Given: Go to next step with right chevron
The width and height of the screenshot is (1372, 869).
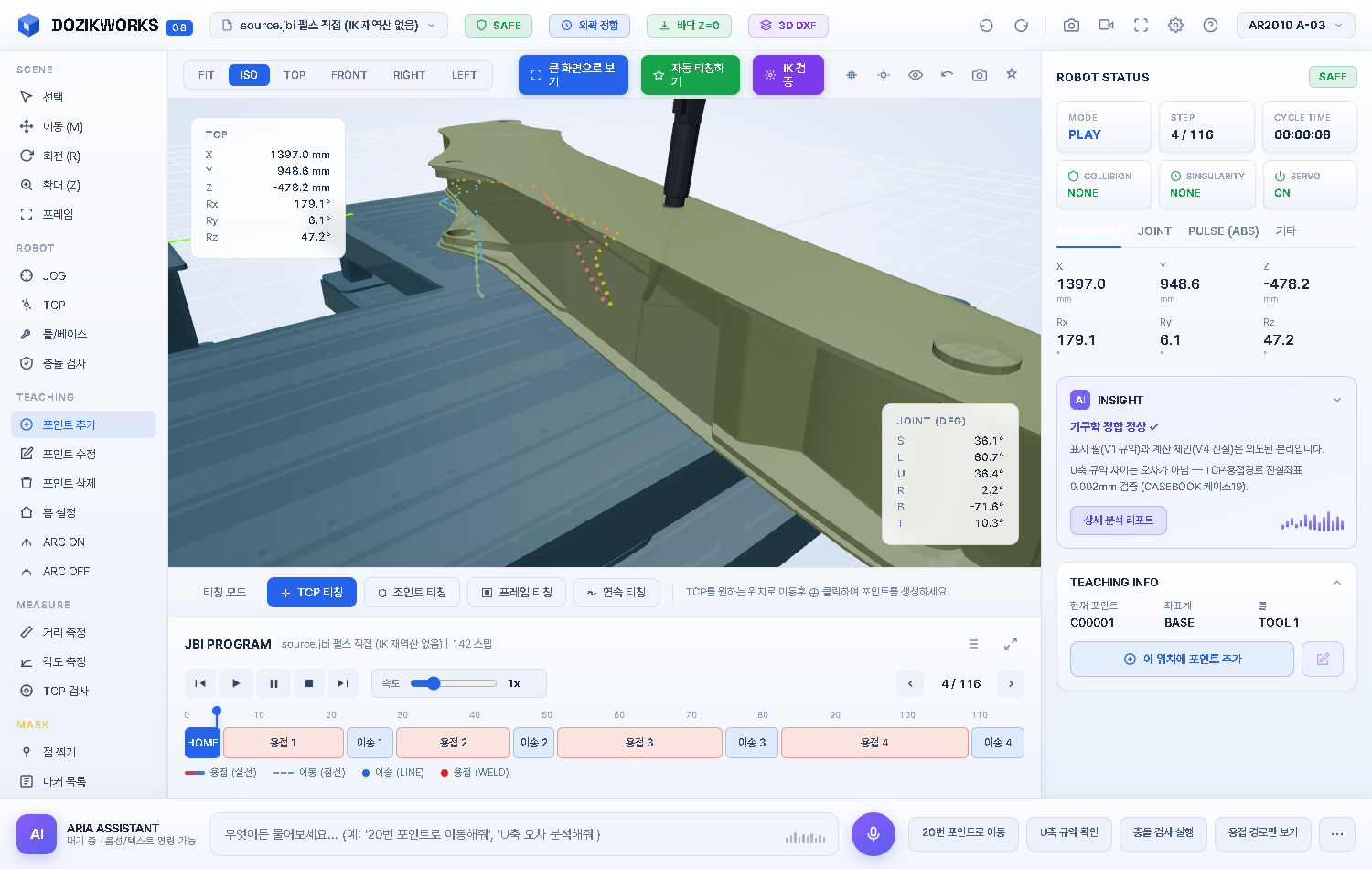Looking at the screenshot, I should pyautogui.click(x=1011, y=683).
